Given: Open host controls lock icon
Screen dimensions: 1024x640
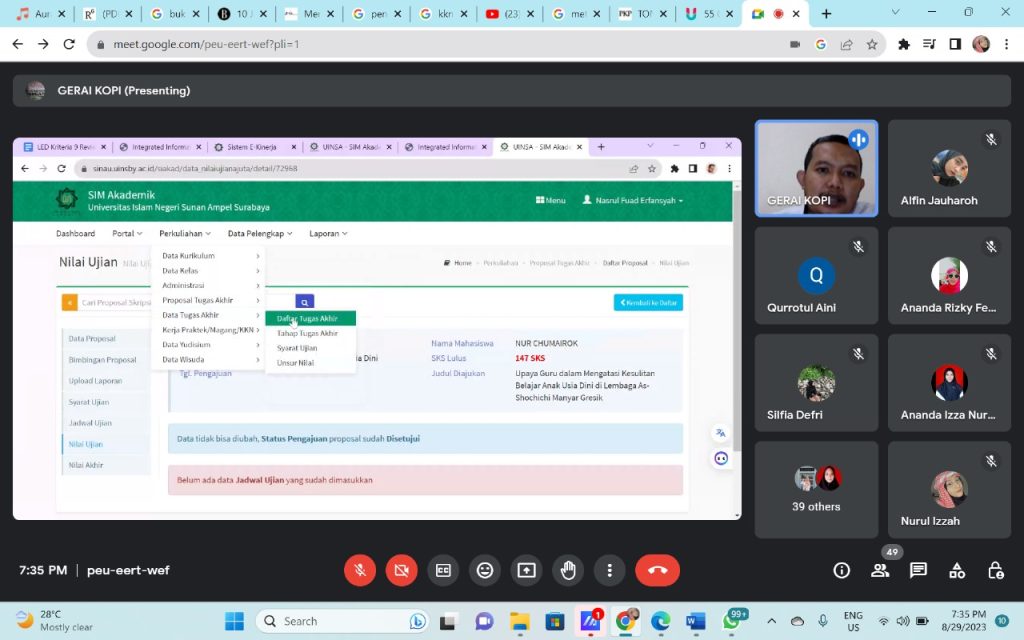Looking at the screenshot, I should tap(995, 570).
